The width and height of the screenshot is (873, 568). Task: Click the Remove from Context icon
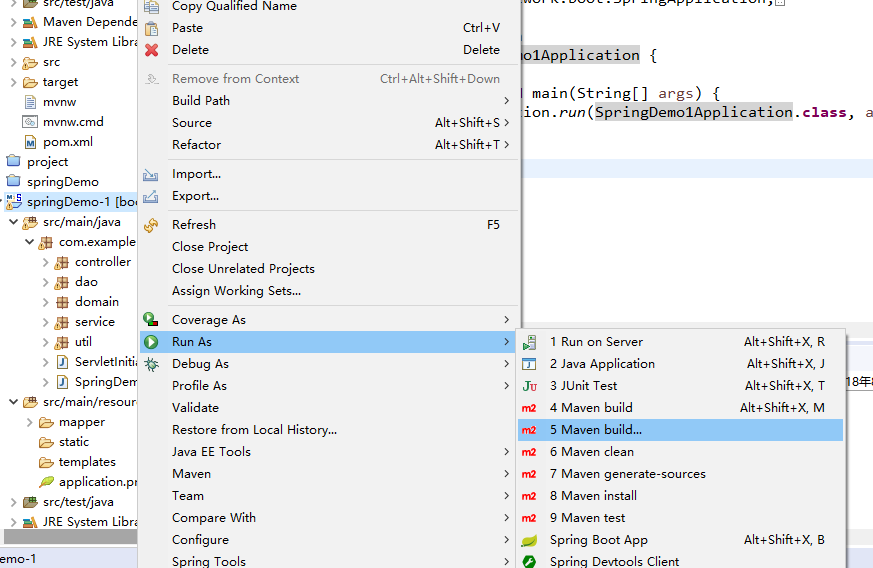[x=151, y=79]
